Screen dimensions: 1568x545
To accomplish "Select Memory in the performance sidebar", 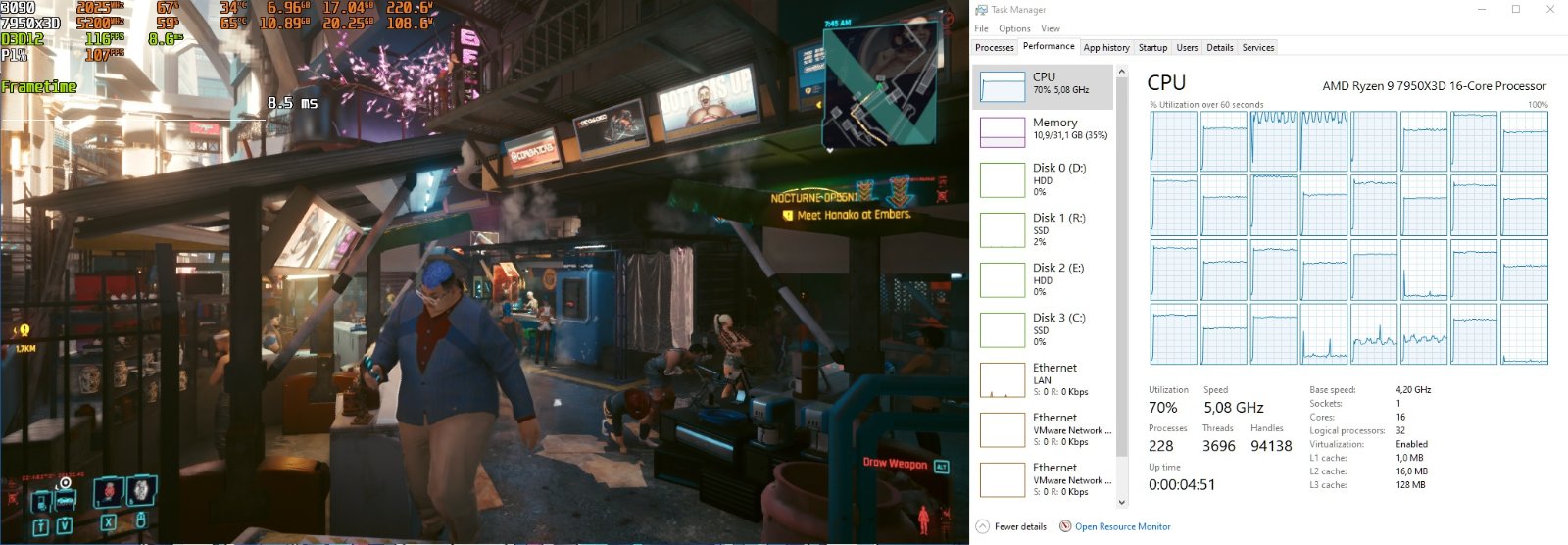I will (1043, 132).
